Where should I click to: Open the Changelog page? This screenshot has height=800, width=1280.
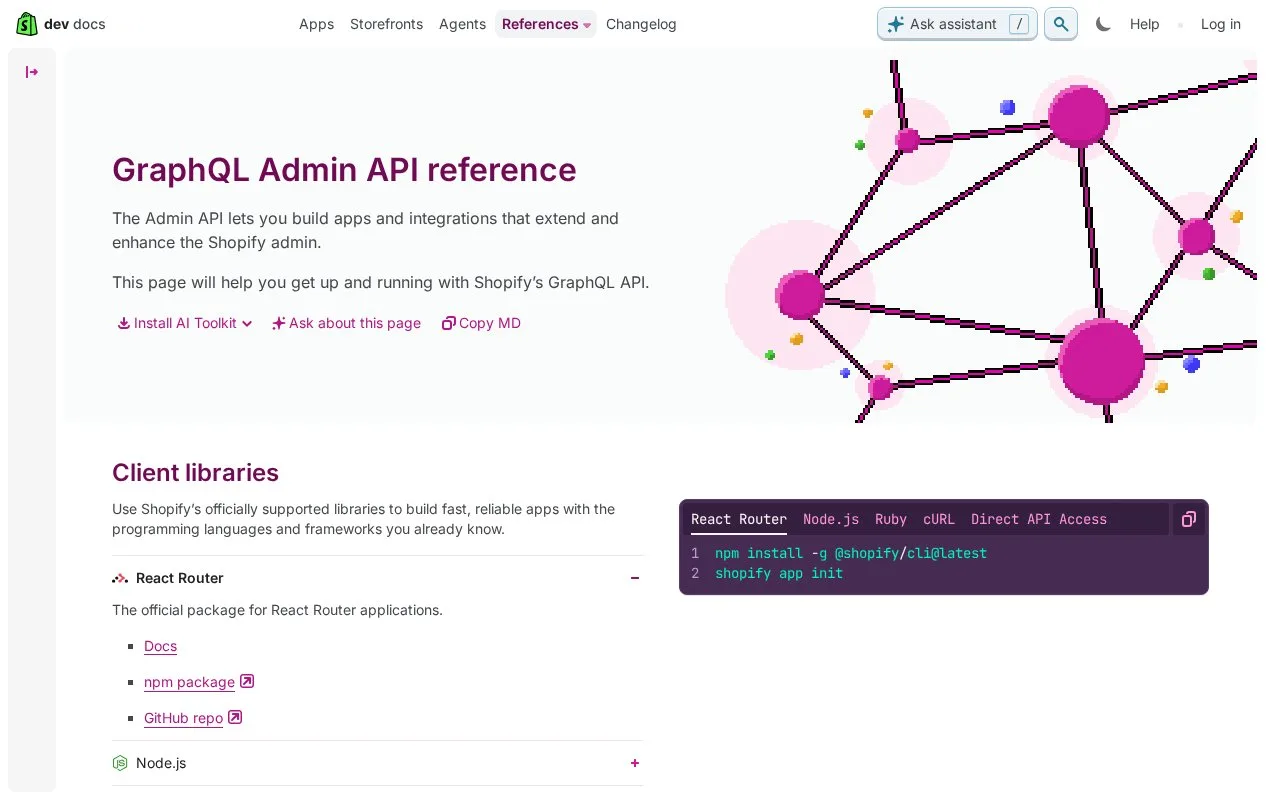click(x=641, y=24)
